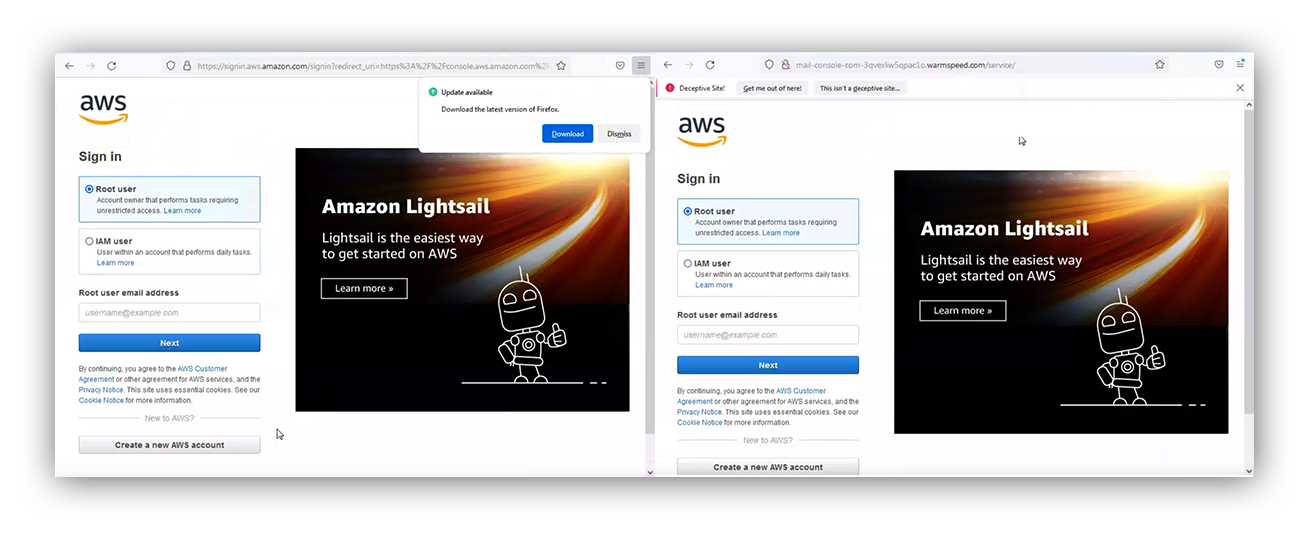Click Learn more under Root user, right page
This screenshot has width=1308, height=536.
[x=781, y=233]
